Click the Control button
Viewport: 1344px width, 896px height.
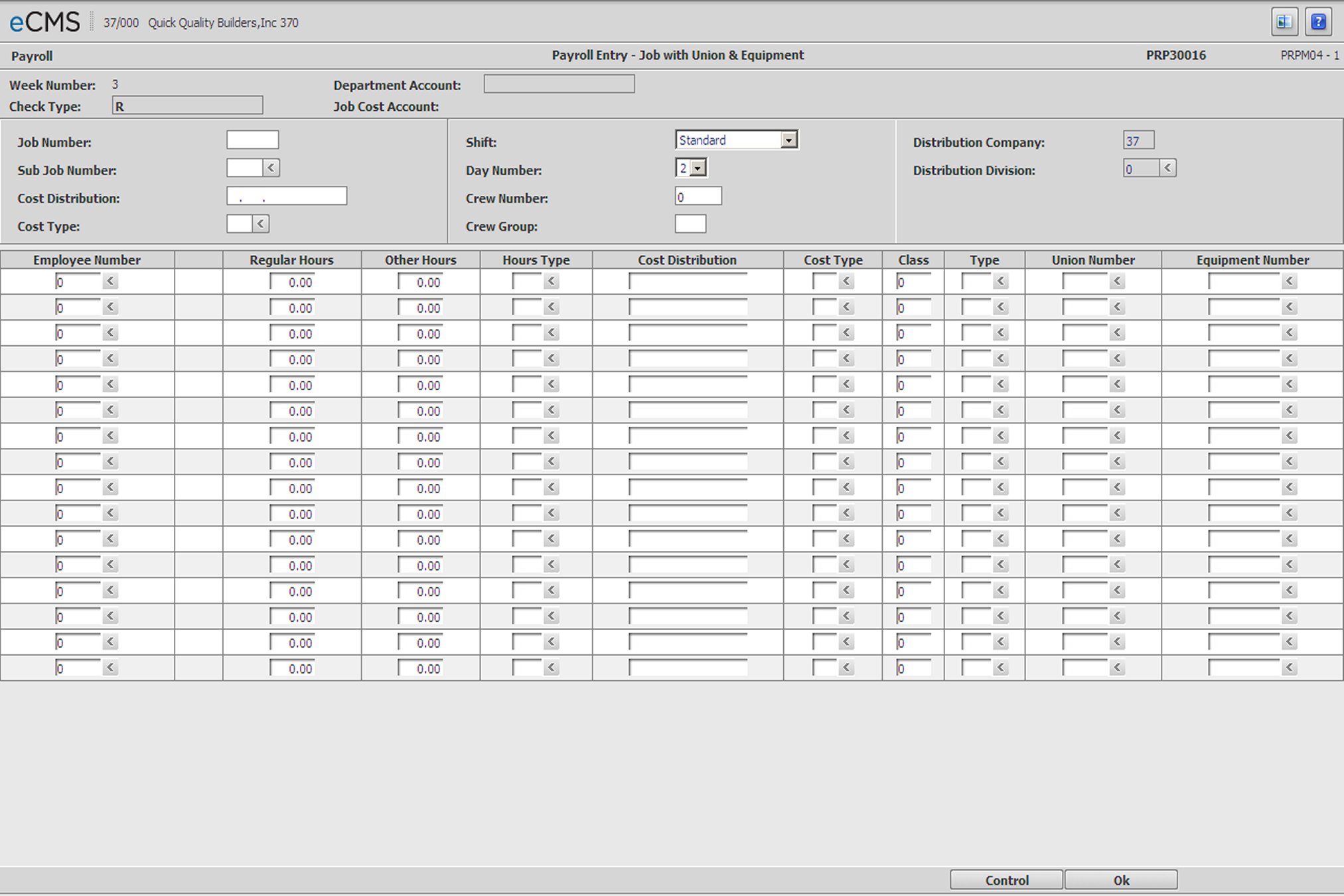tap(1006, 880)
